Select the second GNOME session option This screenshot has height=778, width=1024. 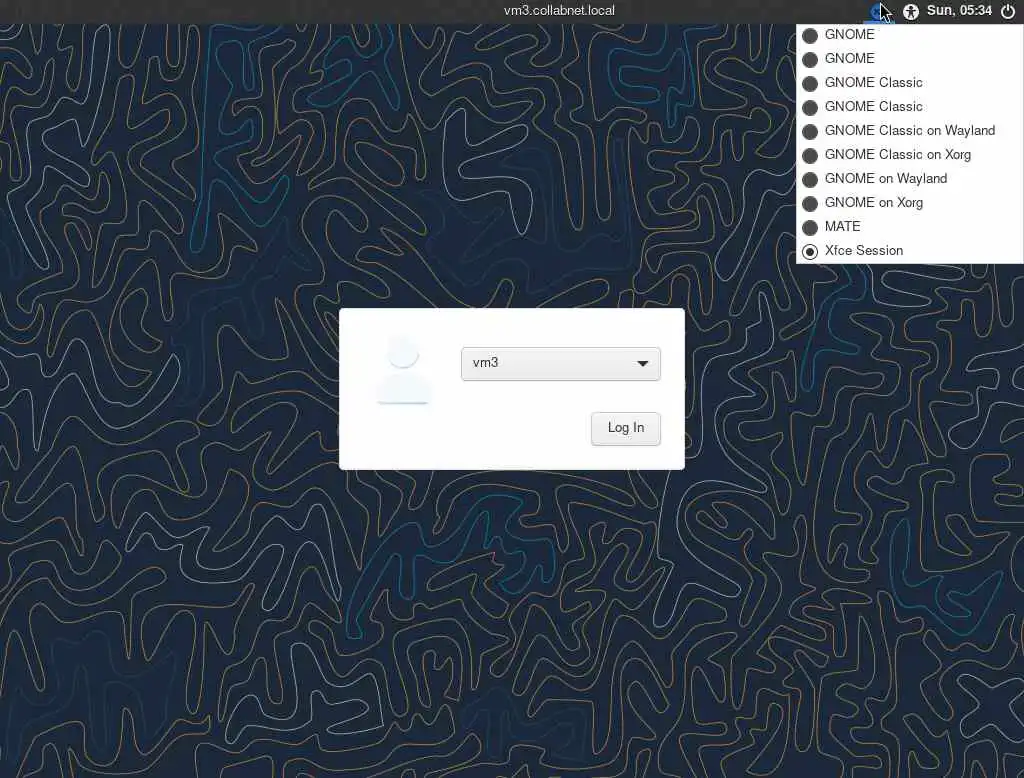[909, 59]
